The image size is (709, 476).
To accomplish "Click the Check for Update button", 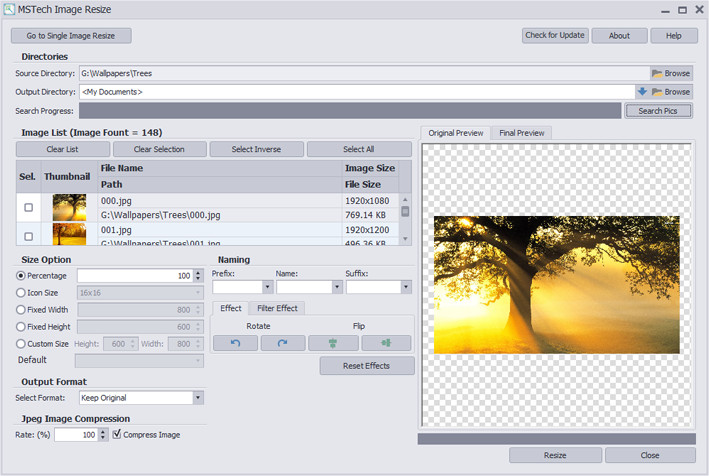I will [x=555, y=35].
